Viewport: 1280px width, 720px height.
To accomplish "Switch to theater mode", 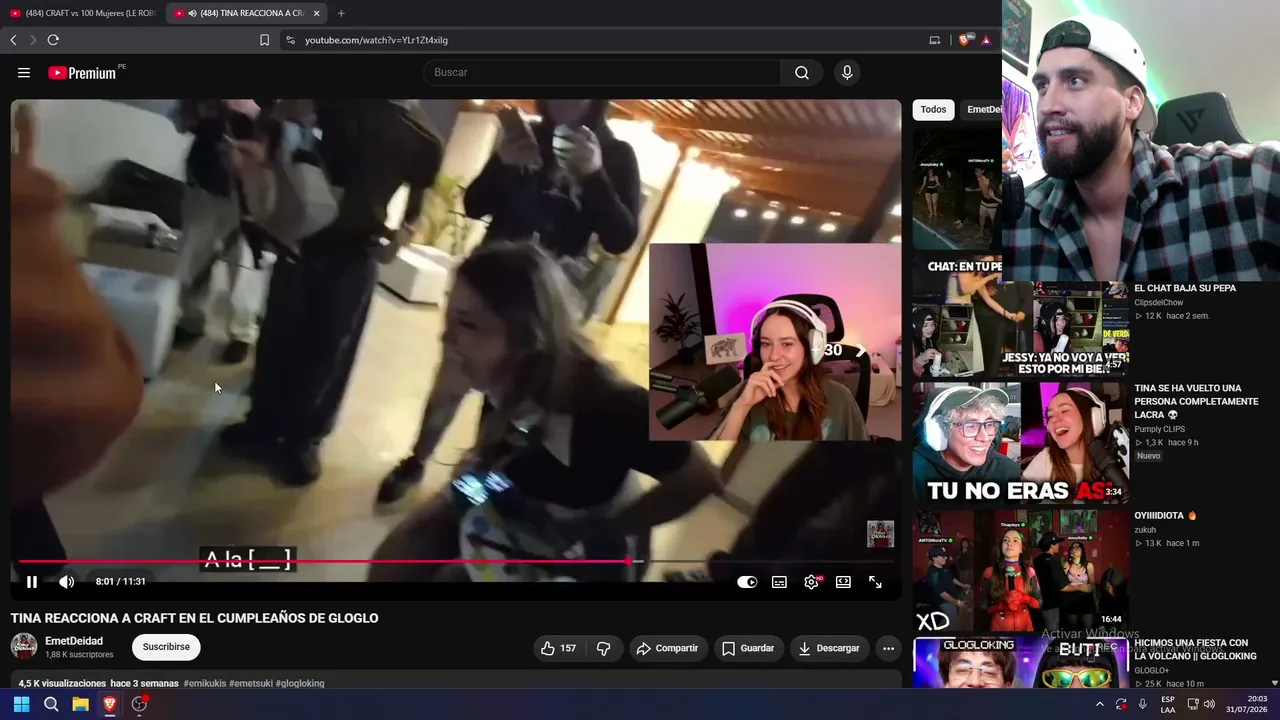I will (843, 582).
